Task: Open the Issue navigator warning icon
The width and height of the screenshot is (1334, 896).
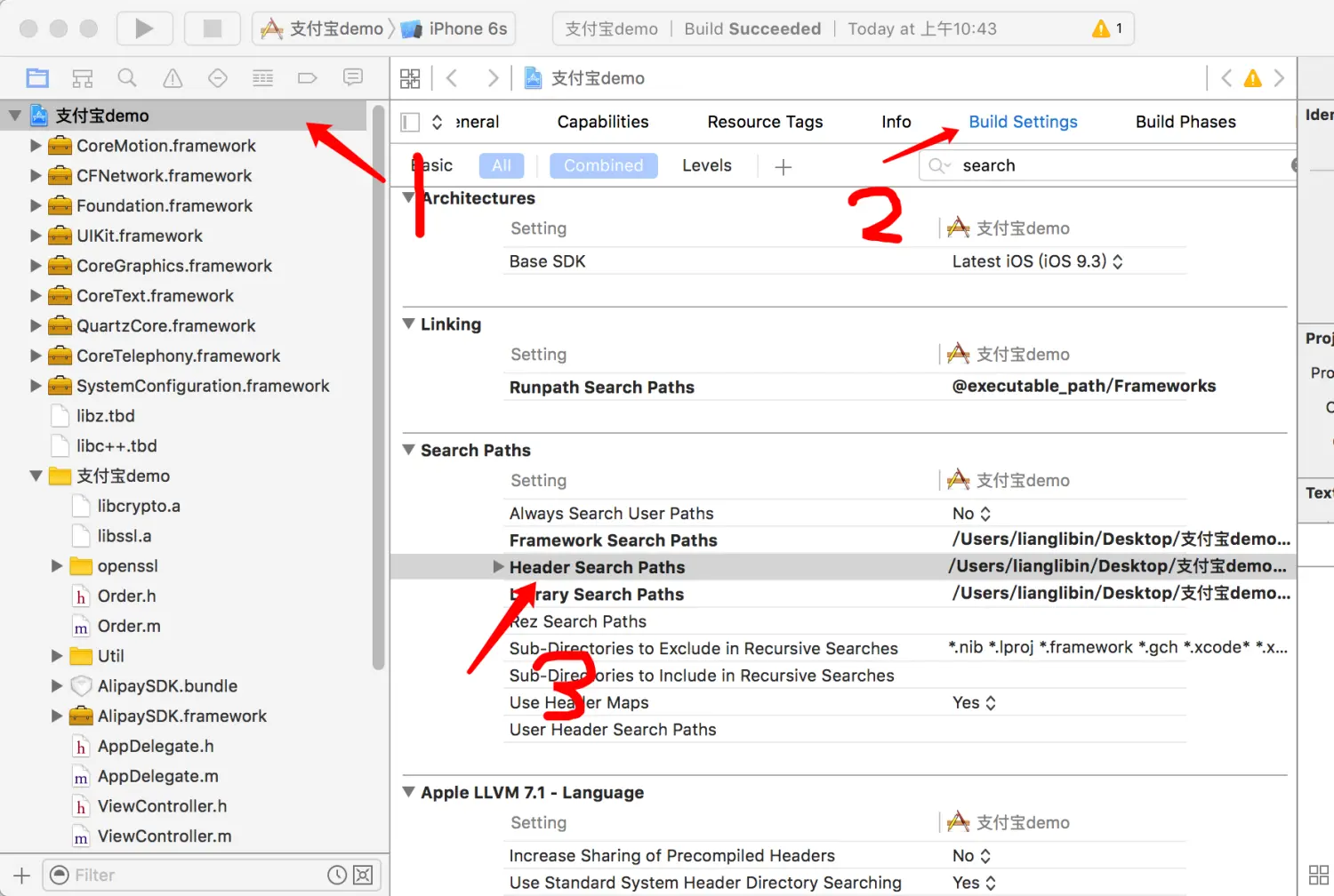Action: [173, 78]
